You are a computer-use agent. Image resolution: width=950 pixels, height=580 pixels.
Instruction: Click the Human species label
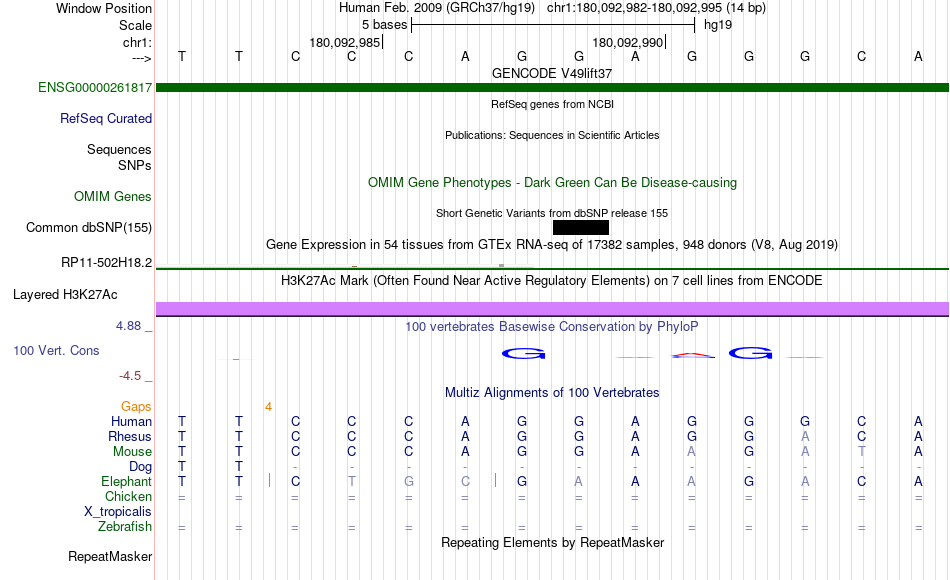pos(131,422)
